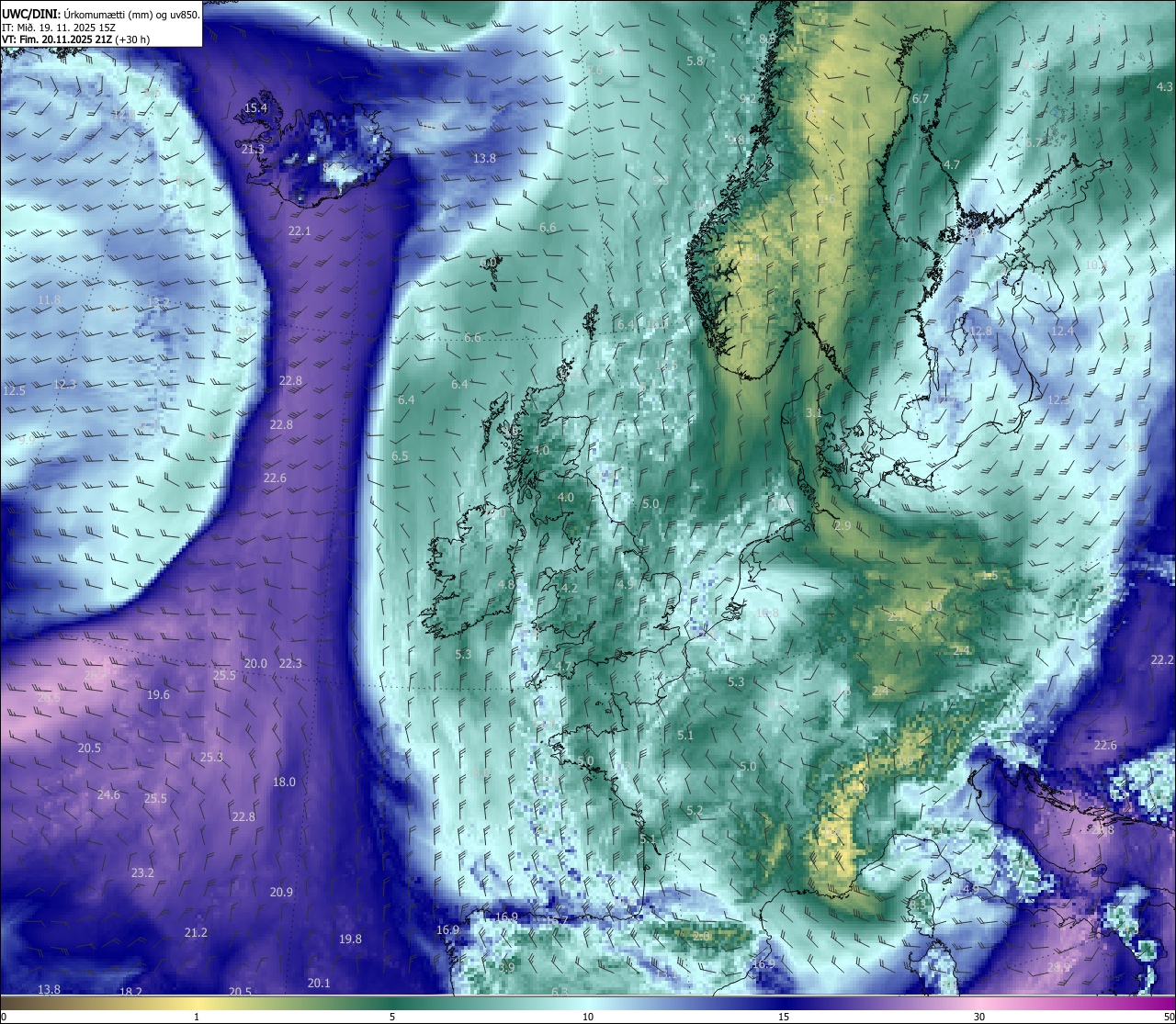Viewport: 1176px width, 1024px height.
Task: Click the 25.3 value in the Atlantic
Action: 211,758
